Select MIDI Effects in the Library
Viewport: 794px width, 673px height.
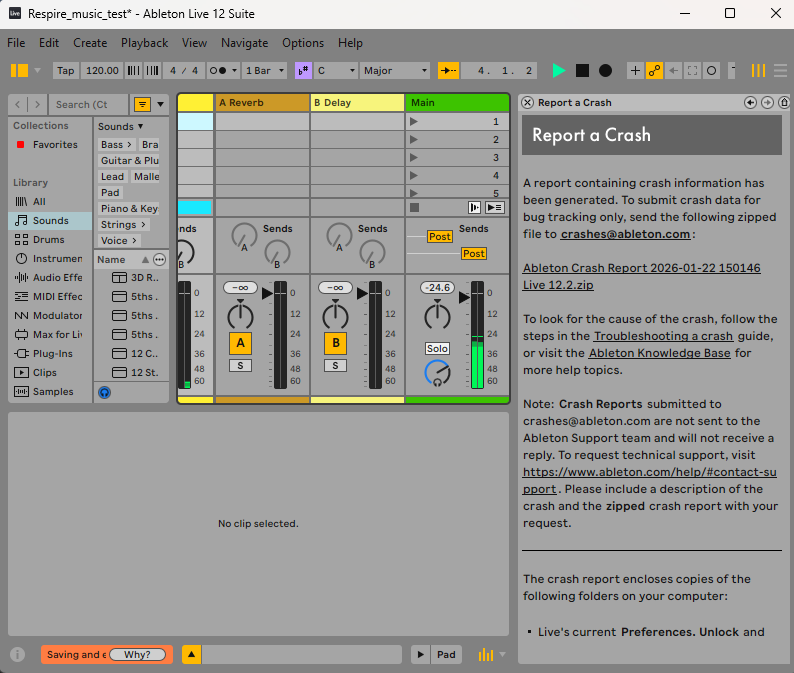(49, 296)
